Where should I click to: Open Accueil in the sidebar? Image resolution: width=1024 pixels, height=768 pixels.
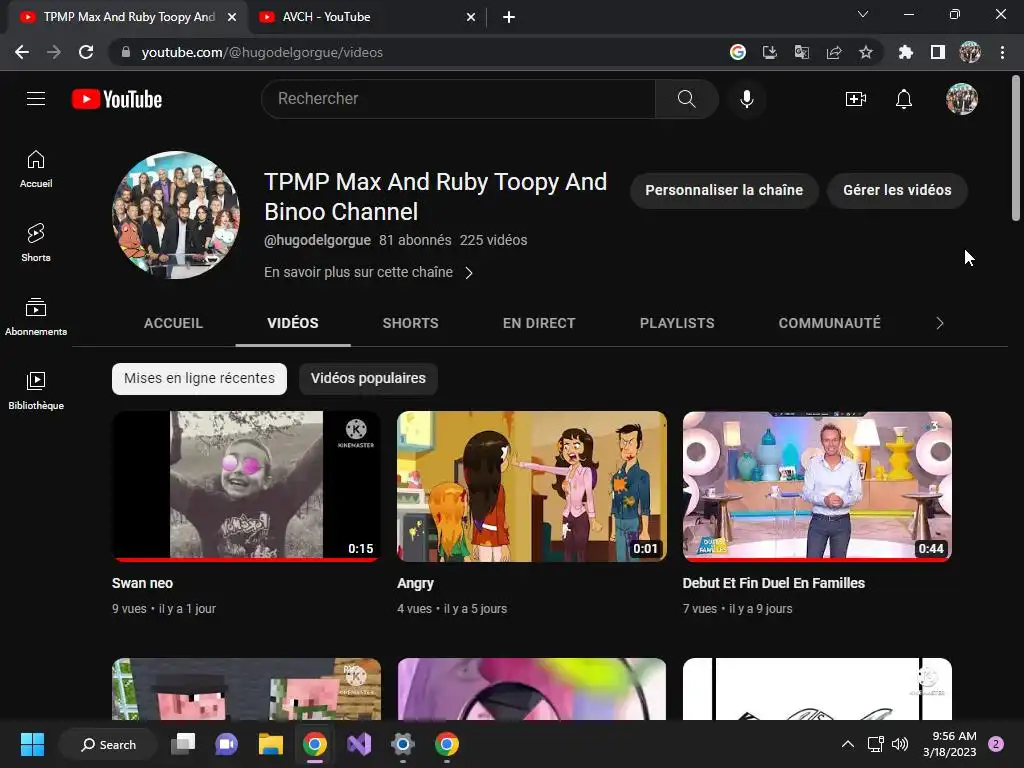[x=36, y=169]
